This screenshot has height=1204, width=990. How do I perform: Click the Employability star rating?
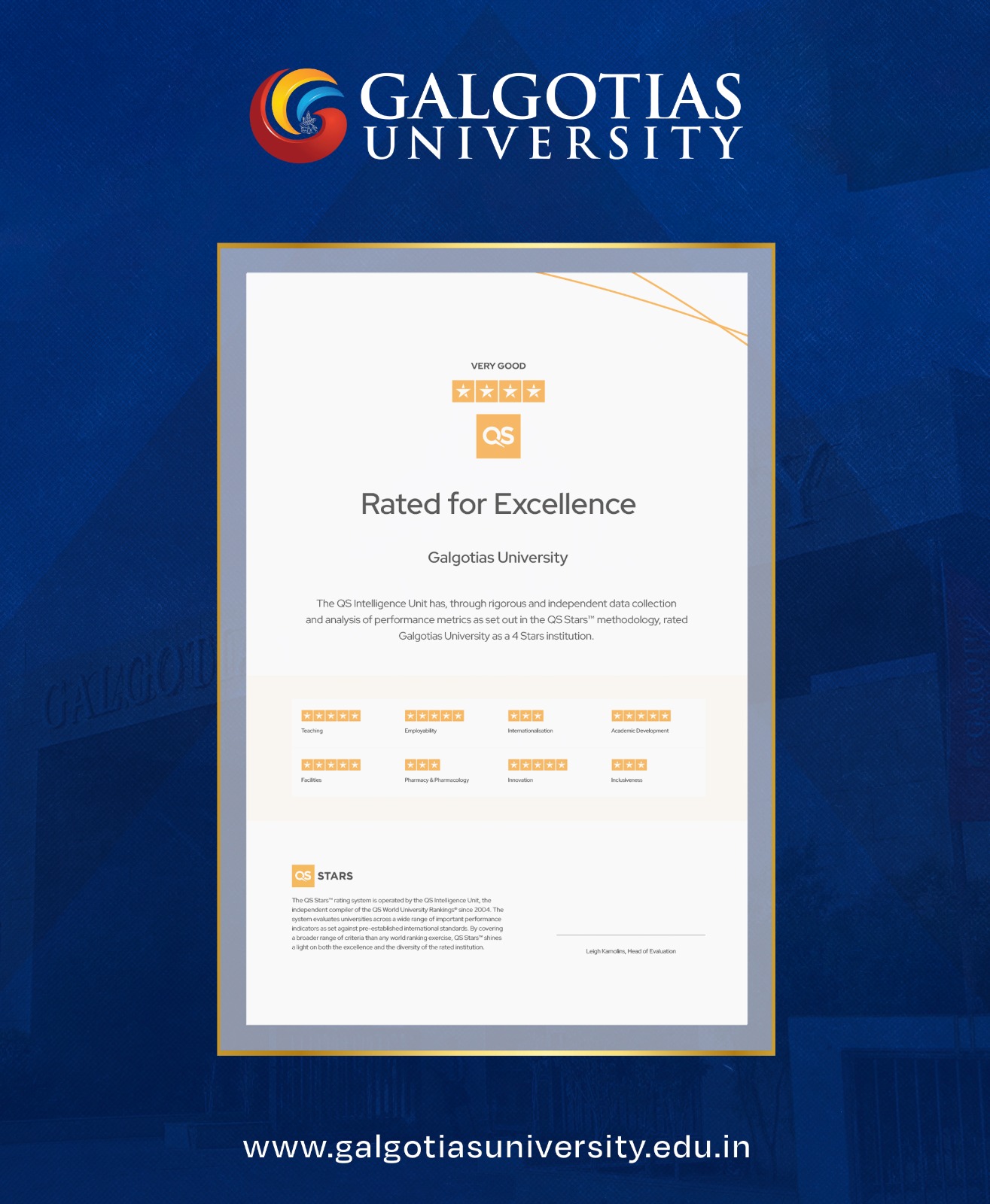pyautogui.click(x=434, y=716)
